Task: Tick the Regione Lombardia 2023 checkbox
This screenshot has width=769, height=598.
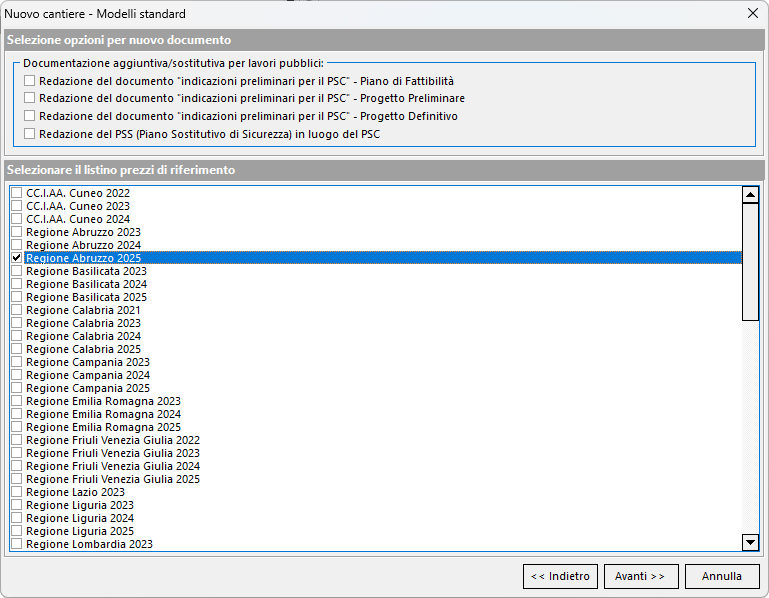Action: point(16,544)
